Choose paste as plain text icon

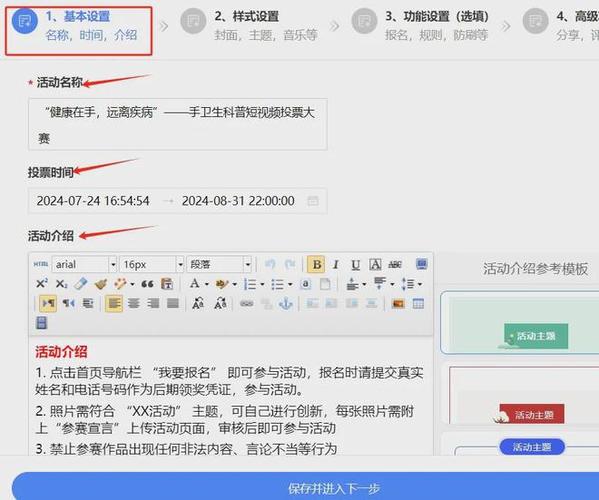click(167, 284)
